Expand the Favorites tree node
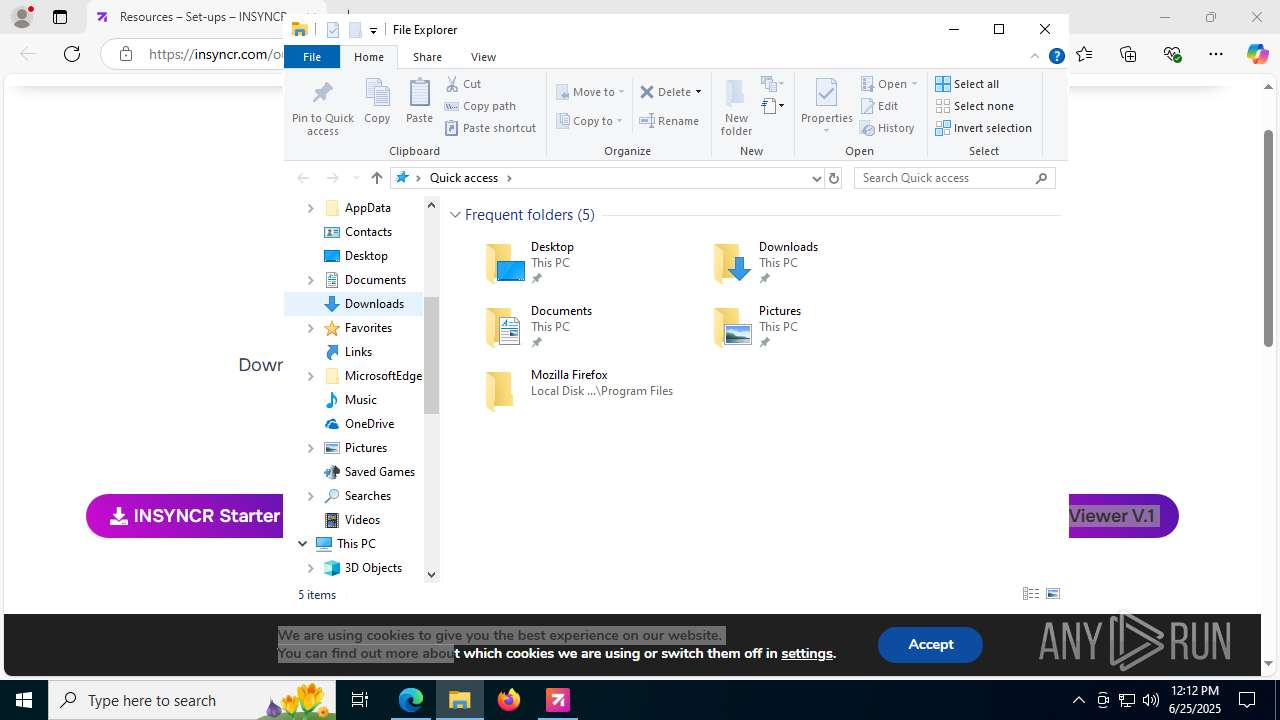The height and width of the screenshot is (720, 1280). click(310, 328)
